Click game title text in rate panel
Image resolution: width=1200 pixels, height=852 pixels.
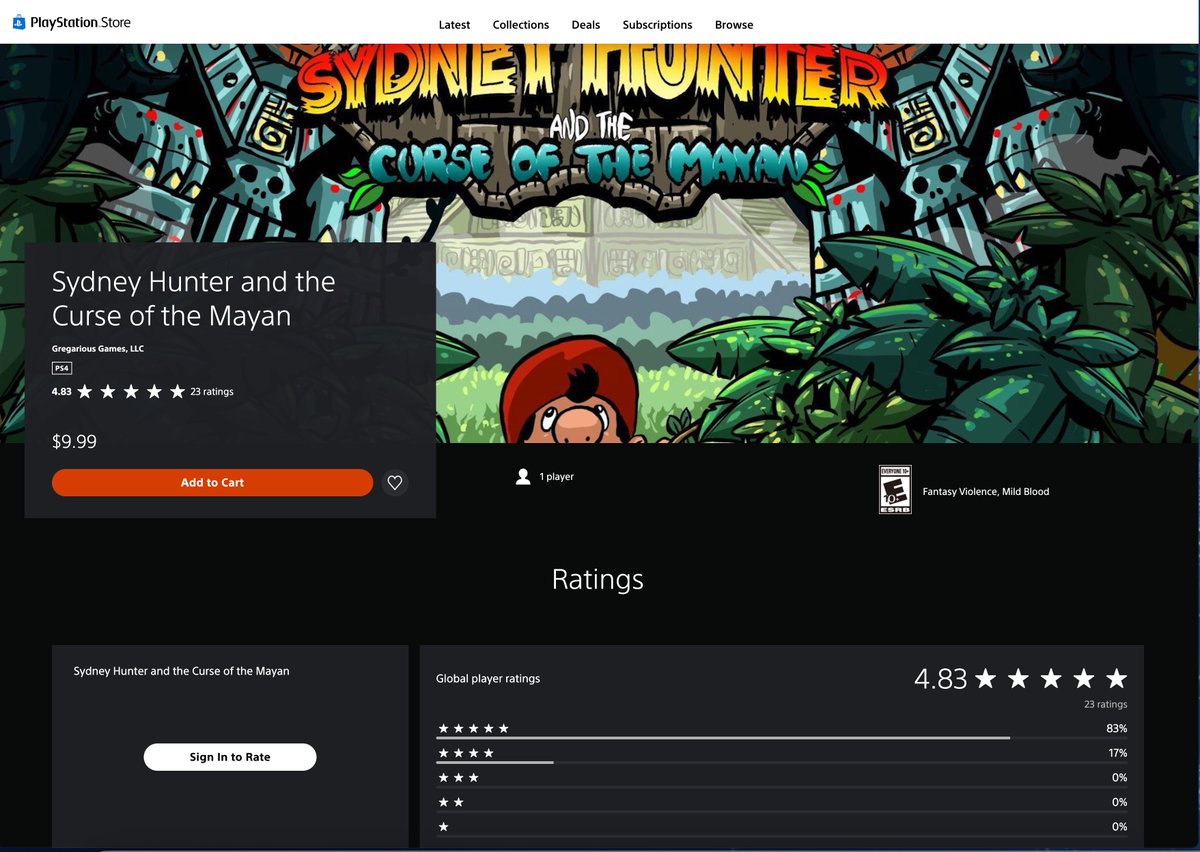(x=181, y=671)
